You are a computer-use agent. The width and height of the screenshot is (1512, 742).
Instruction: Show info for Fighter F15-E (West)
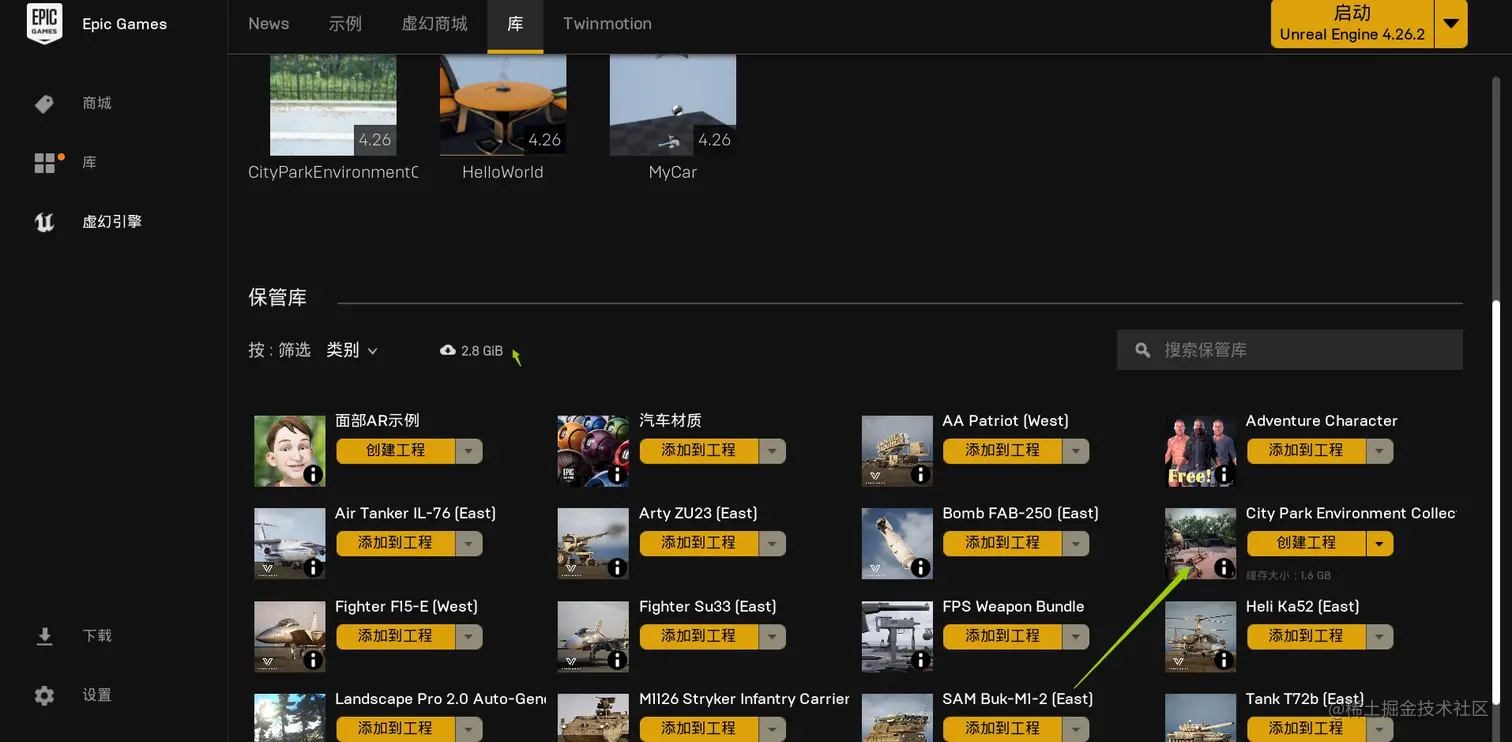[x=313, y=660]
